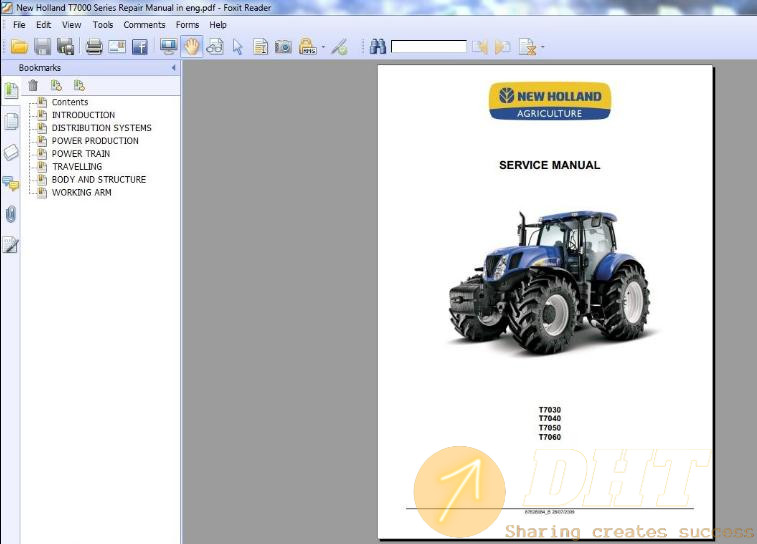757x544 pixels.
Task: Open the Bookmarks sidebar panel tab
Action: point(11,90)
